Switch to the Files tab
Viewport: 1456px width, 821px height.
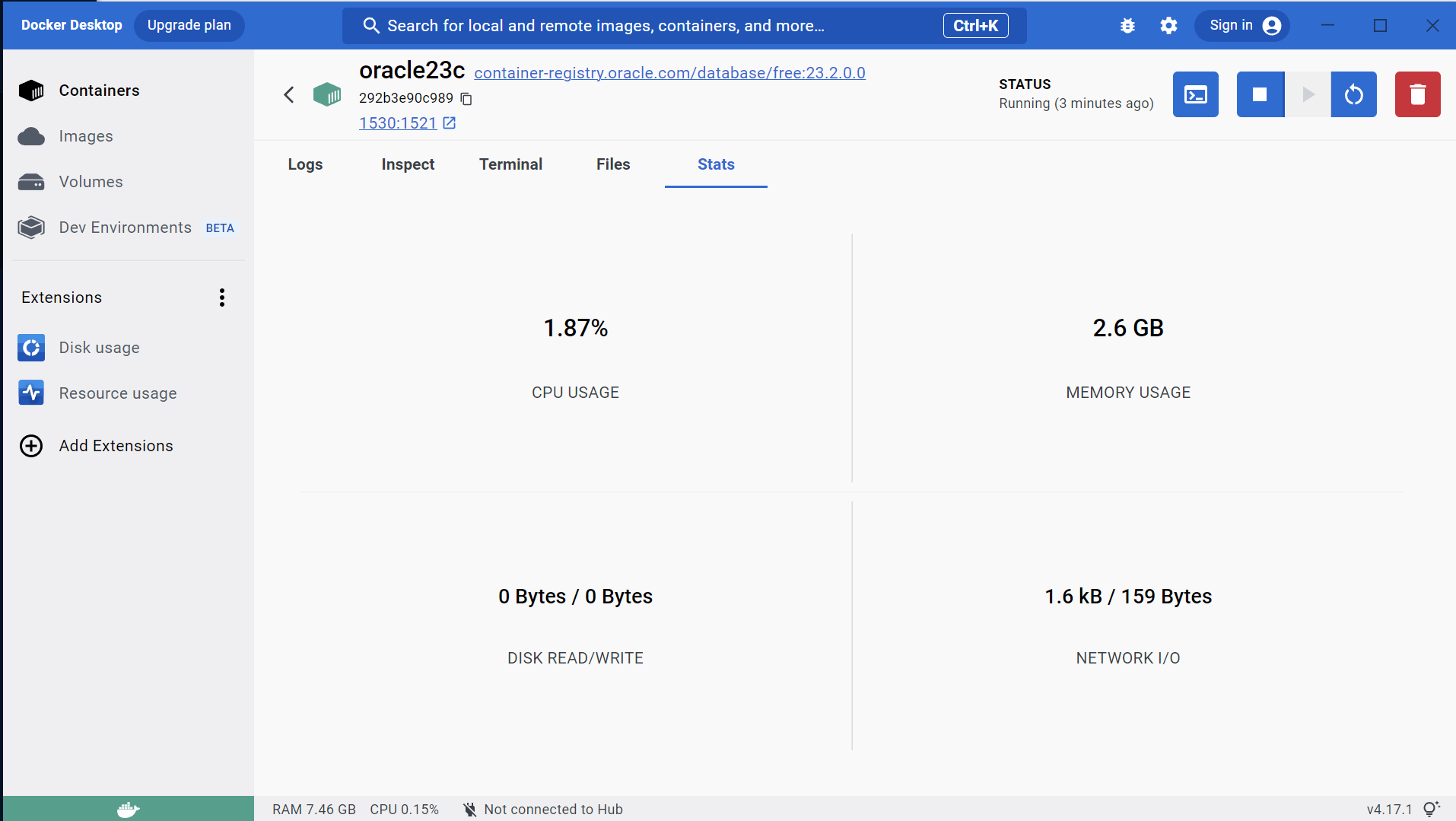[x=613, y=164]
